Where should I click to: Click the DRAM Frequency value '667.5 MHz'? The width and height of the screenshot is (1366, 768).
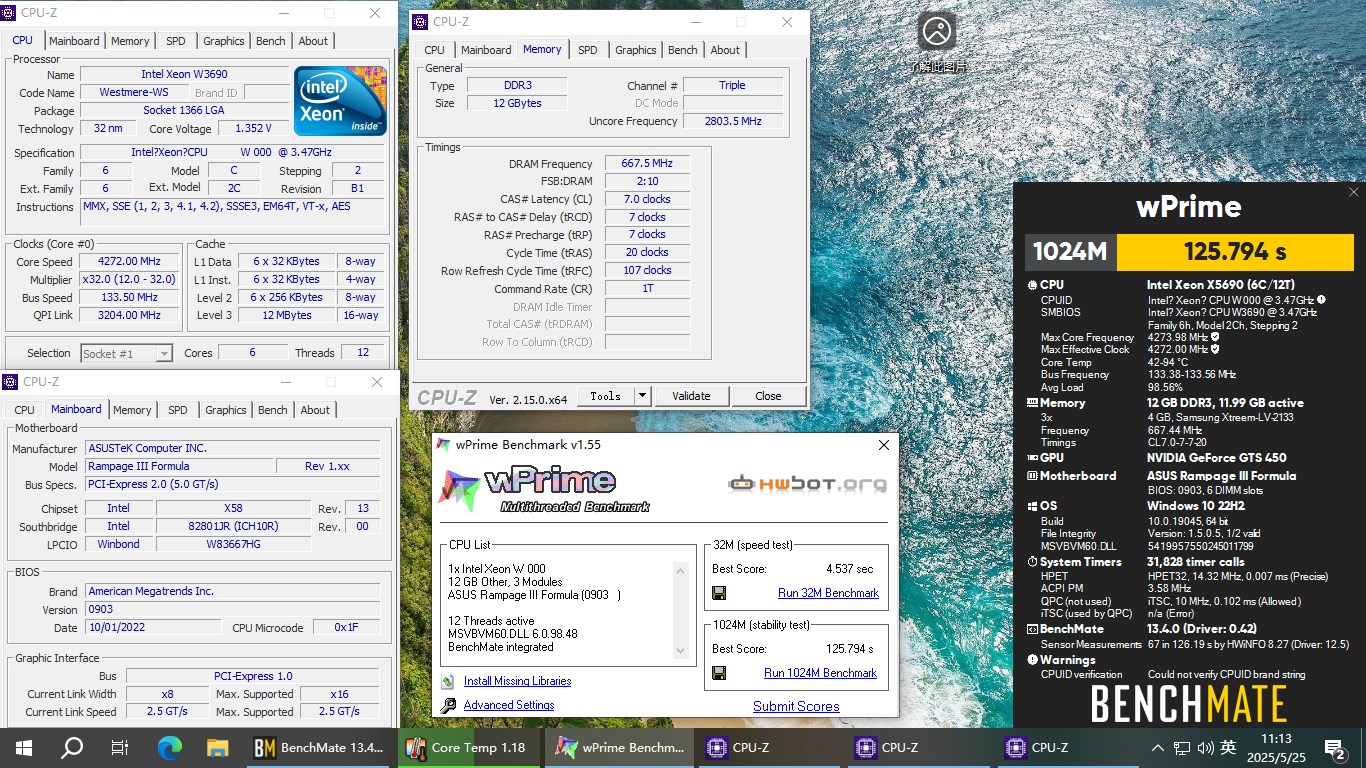point(646,163)
